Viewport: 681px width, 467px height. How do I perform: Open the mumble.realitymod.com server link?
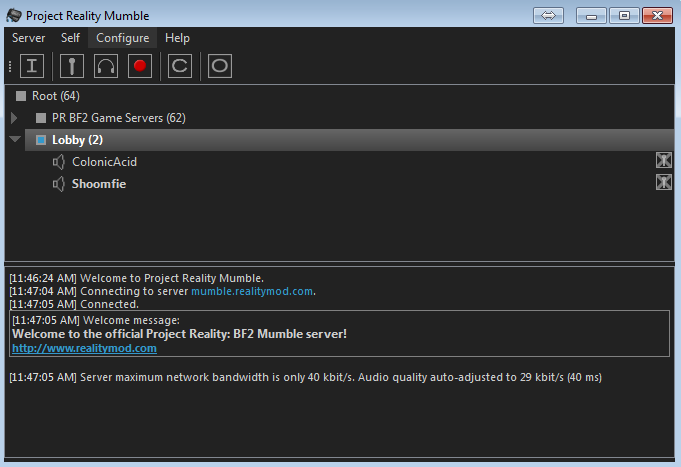(x=252, y=291)
